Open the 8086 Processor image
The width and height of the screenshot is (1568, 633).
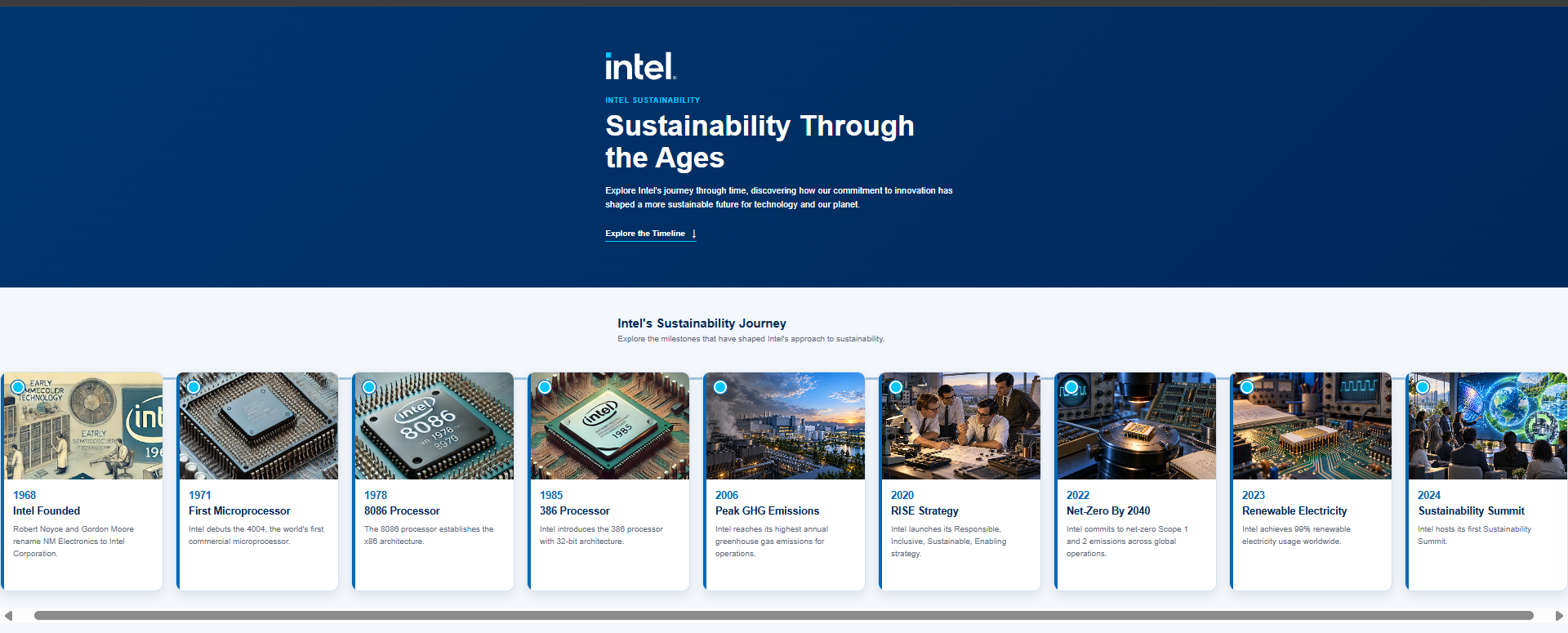[434, 426]
